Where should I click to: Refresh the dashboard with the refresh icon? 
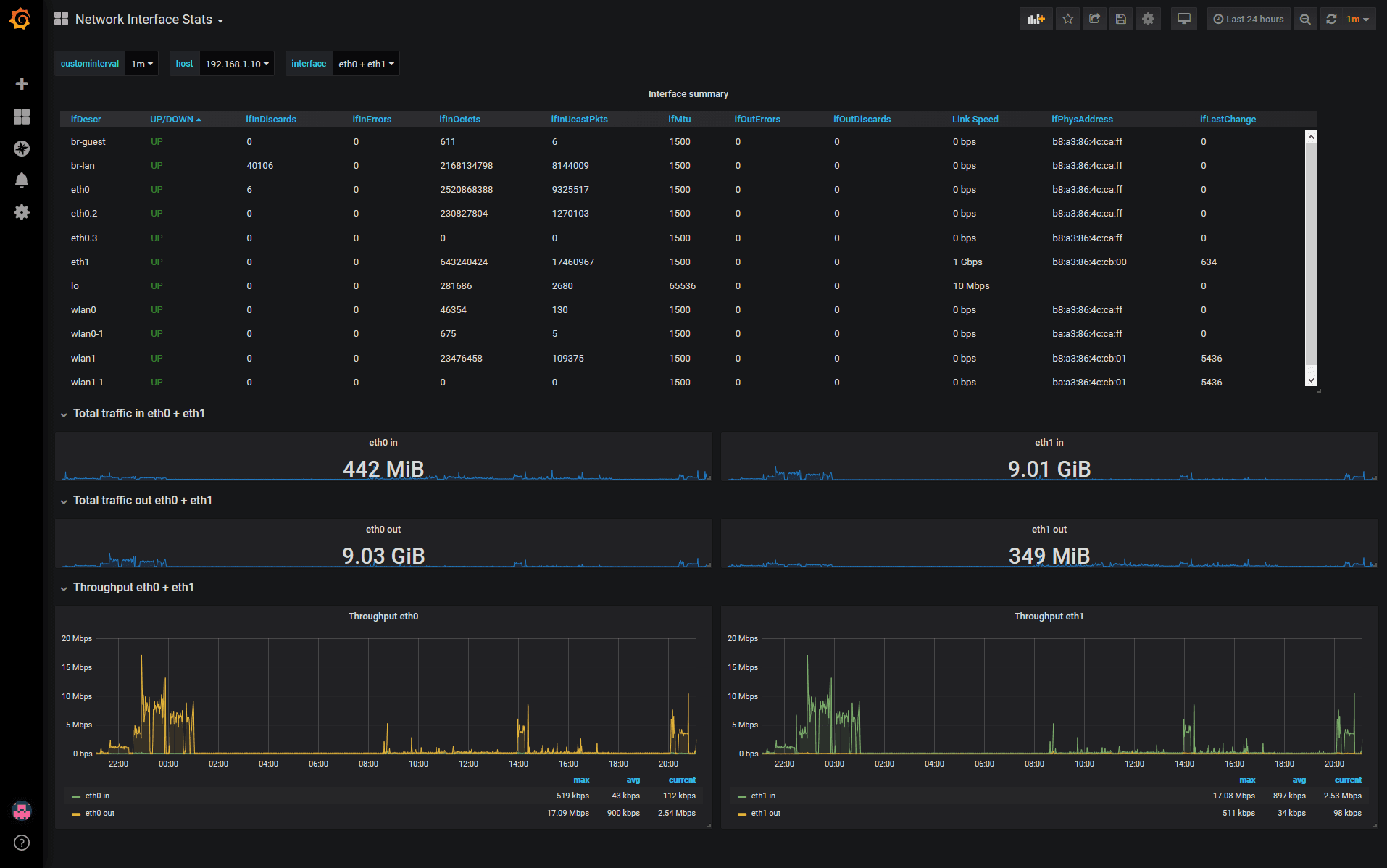(1330, 19)
